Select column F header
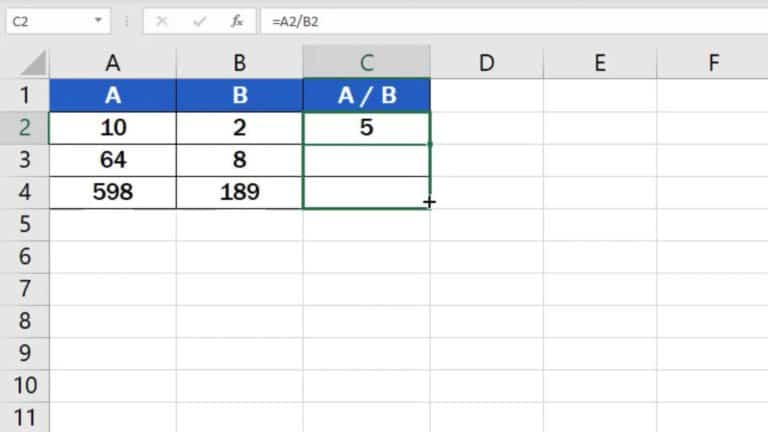Viewport: 768px width, 432px height. tap(713, 63)
